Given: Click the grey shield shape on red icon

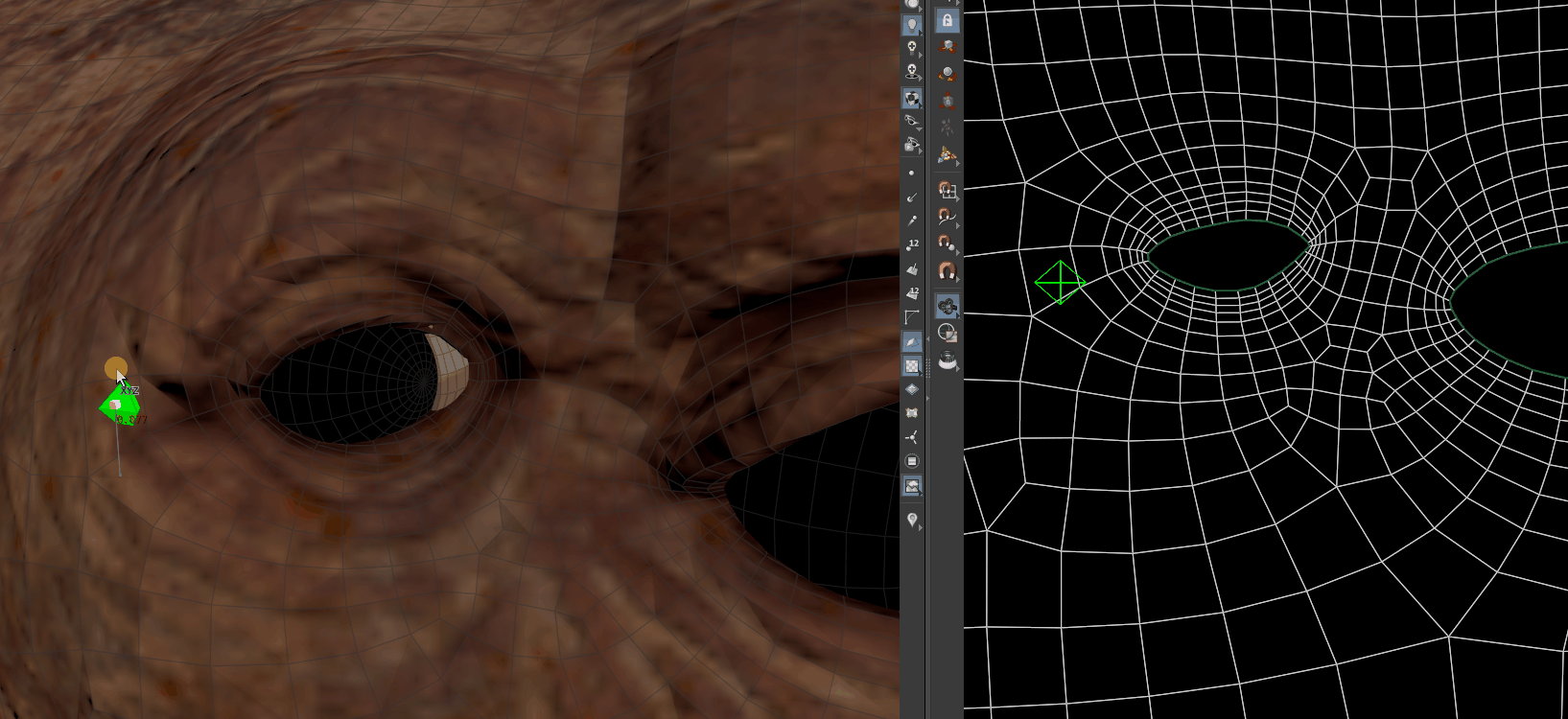Looking at the screenshot, I should pos(948,101).
